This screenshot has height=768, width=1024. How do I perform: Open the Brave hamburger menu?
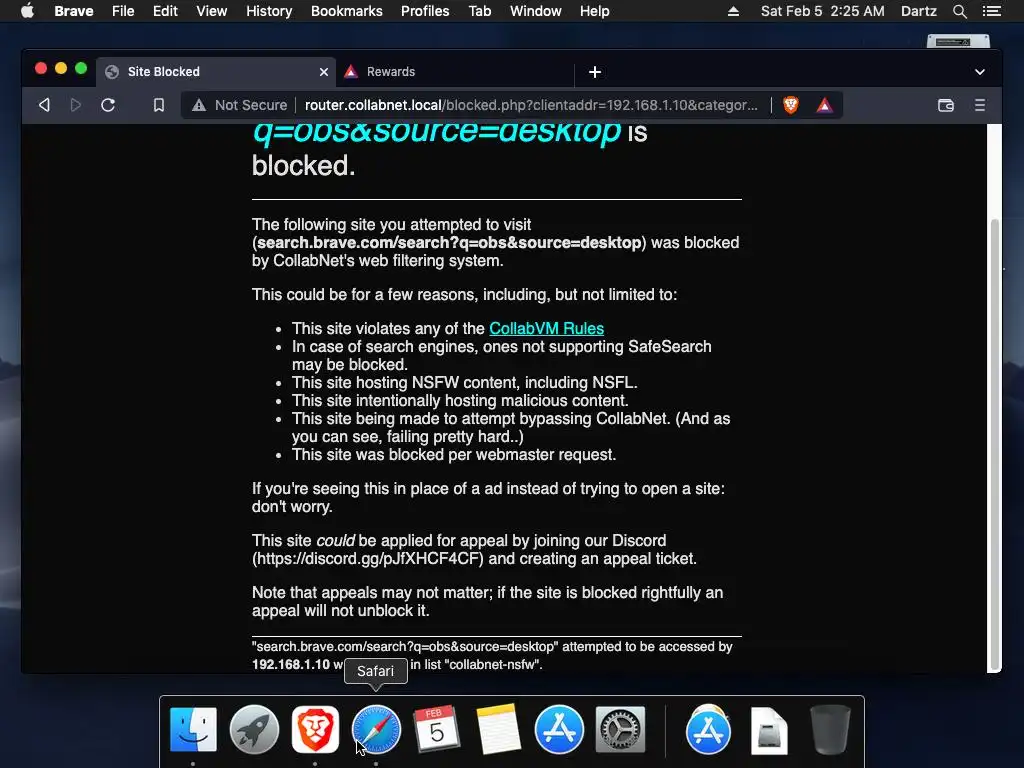point(980,105)
